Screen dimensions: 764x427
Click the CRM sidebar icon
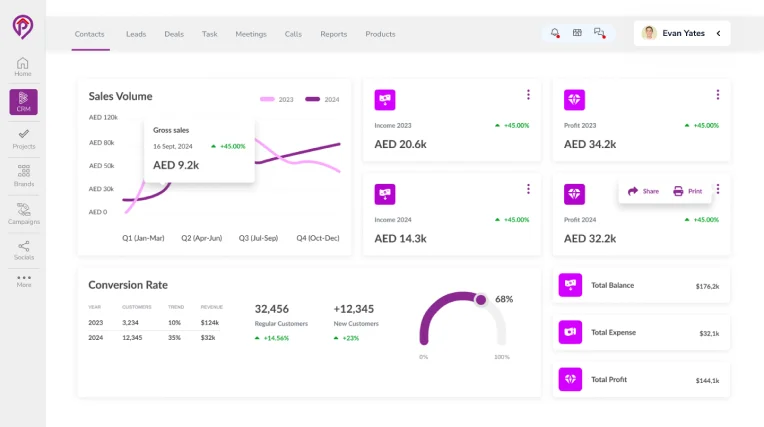click(23, 102)
